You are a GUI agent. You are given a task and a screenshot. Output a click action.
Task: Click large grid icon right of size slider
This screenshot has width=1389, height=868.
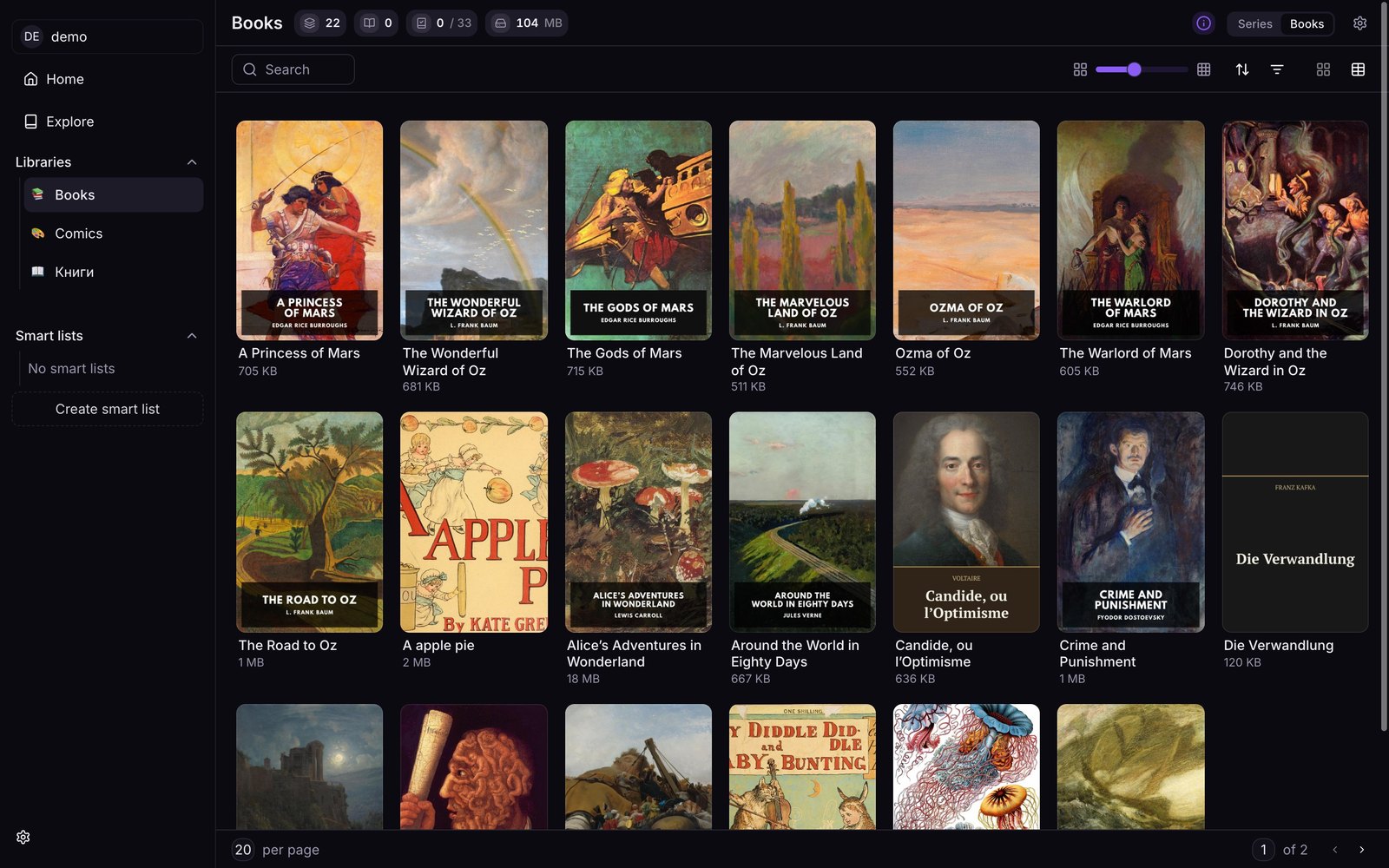pos(1203,69)
